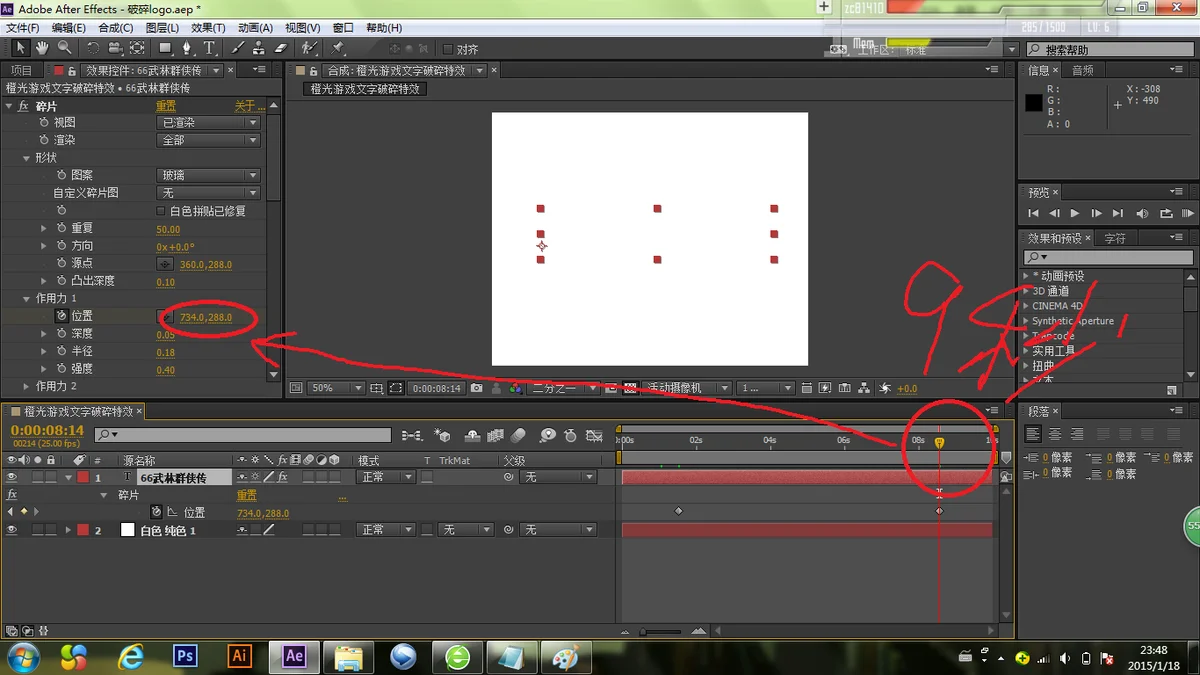Select the Clone Stamp tool

pos(259,48)
